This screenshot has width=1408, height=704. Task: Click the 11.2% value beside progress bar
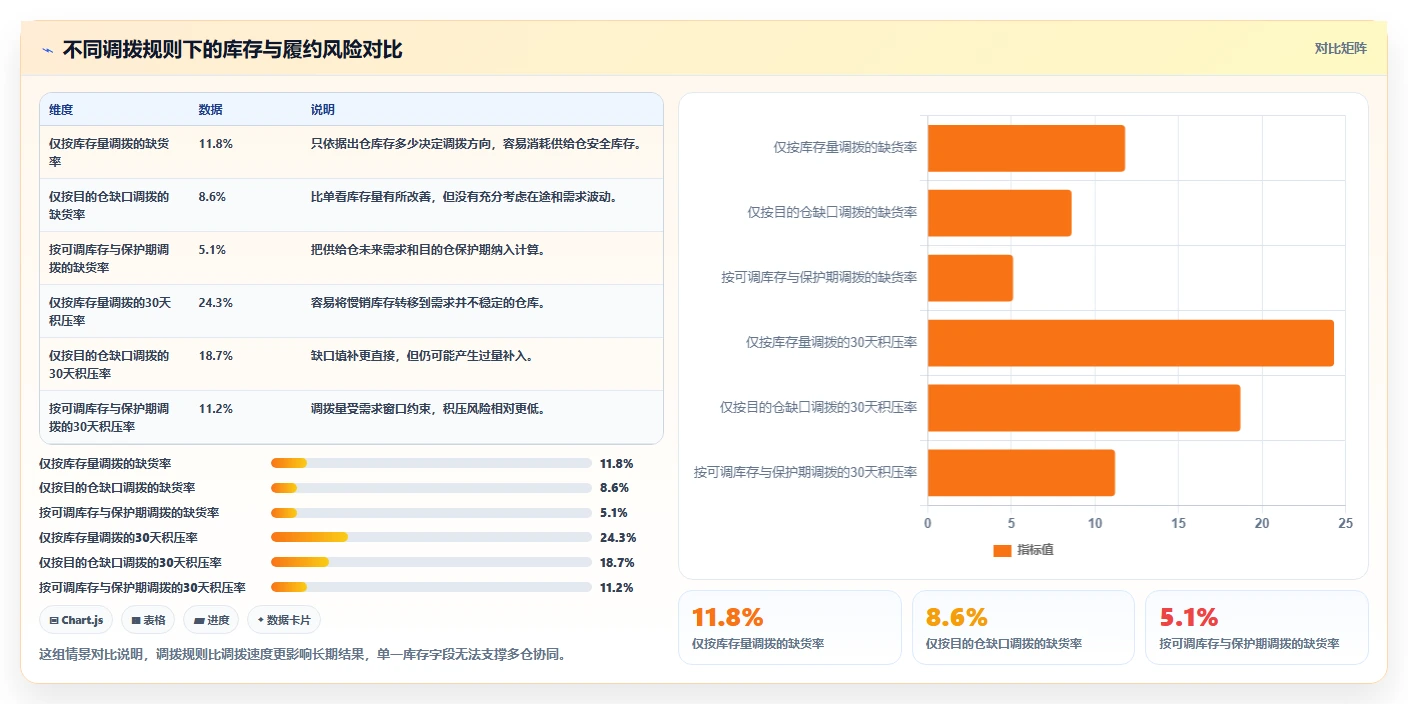coord(618,588)
